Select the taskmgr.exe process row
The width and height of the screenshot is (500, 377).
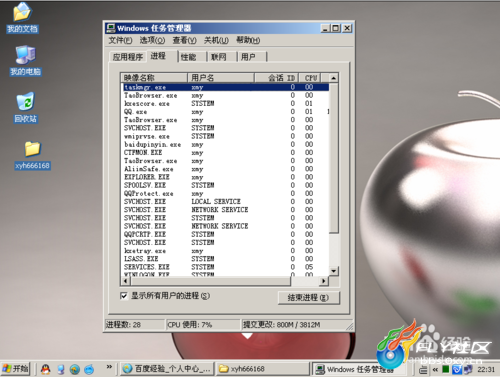point(225,87)
